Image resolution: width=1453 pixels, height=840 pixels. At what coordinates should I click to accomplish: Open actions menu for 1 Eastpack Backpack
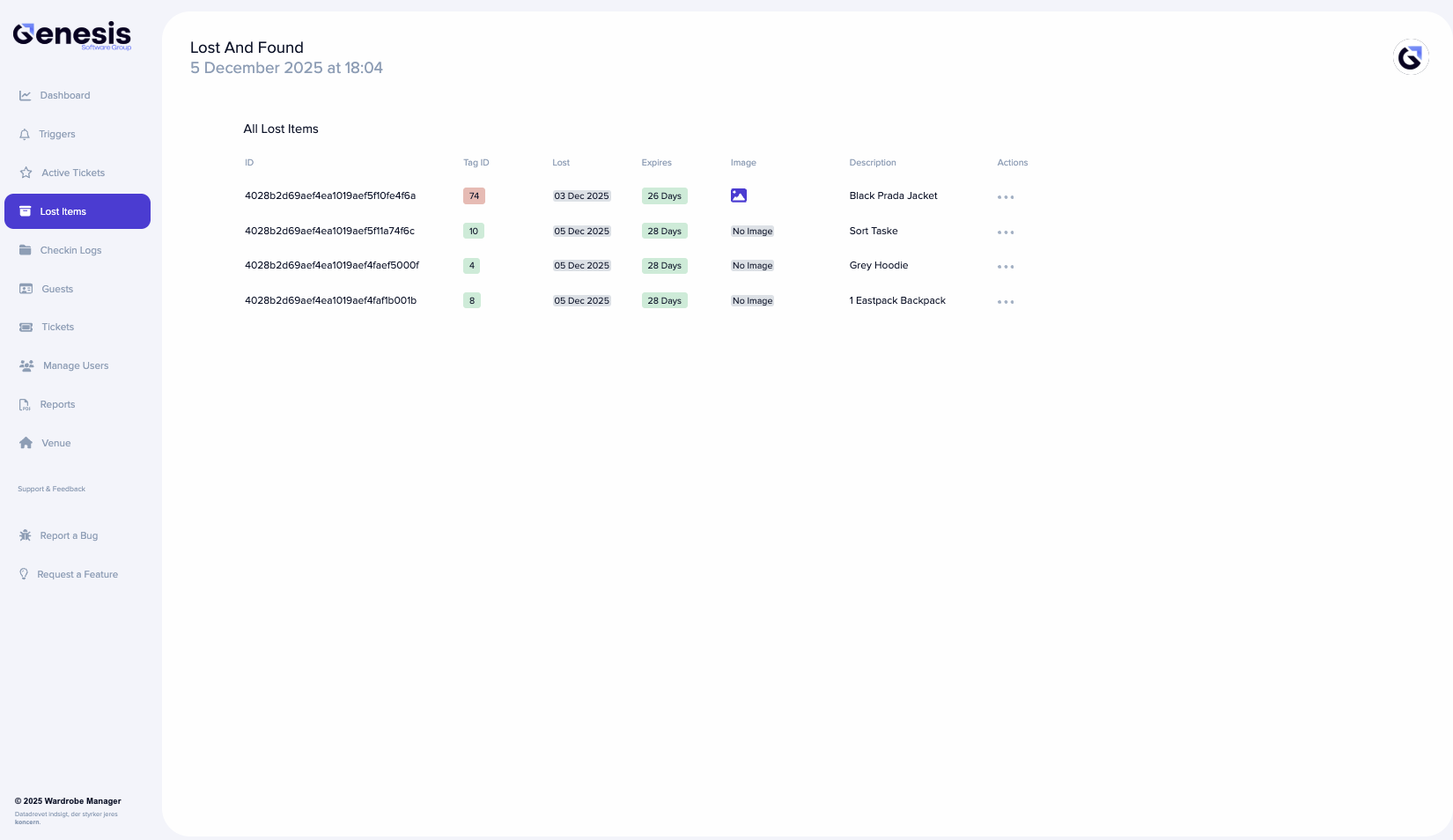[x=1006, y=301]
